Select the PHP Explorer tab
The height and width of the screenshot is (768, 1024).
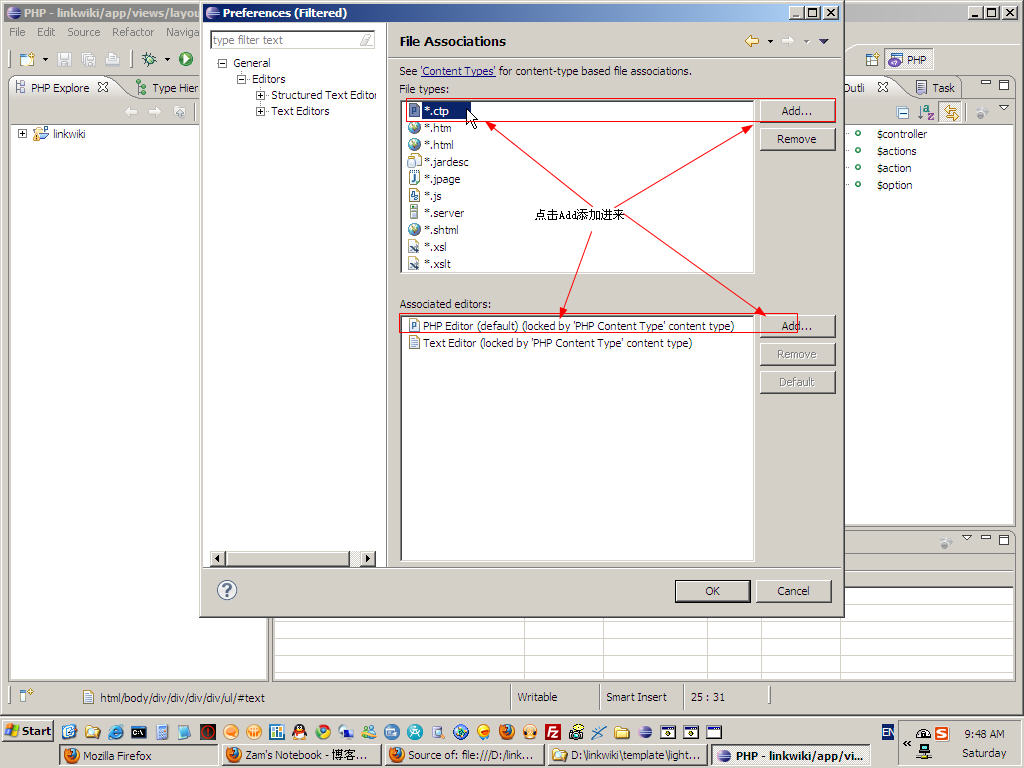60,88
